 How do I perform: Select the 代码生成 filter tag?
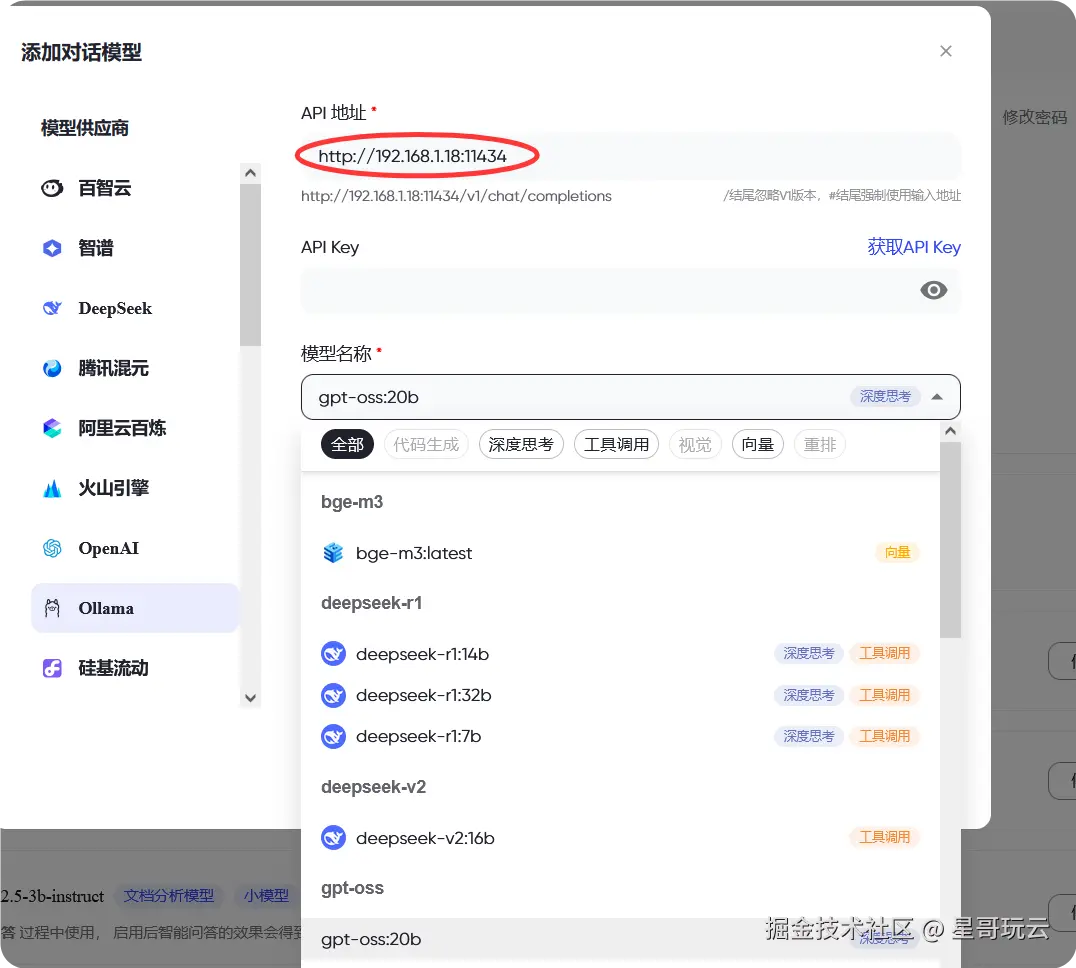(426, 445)
